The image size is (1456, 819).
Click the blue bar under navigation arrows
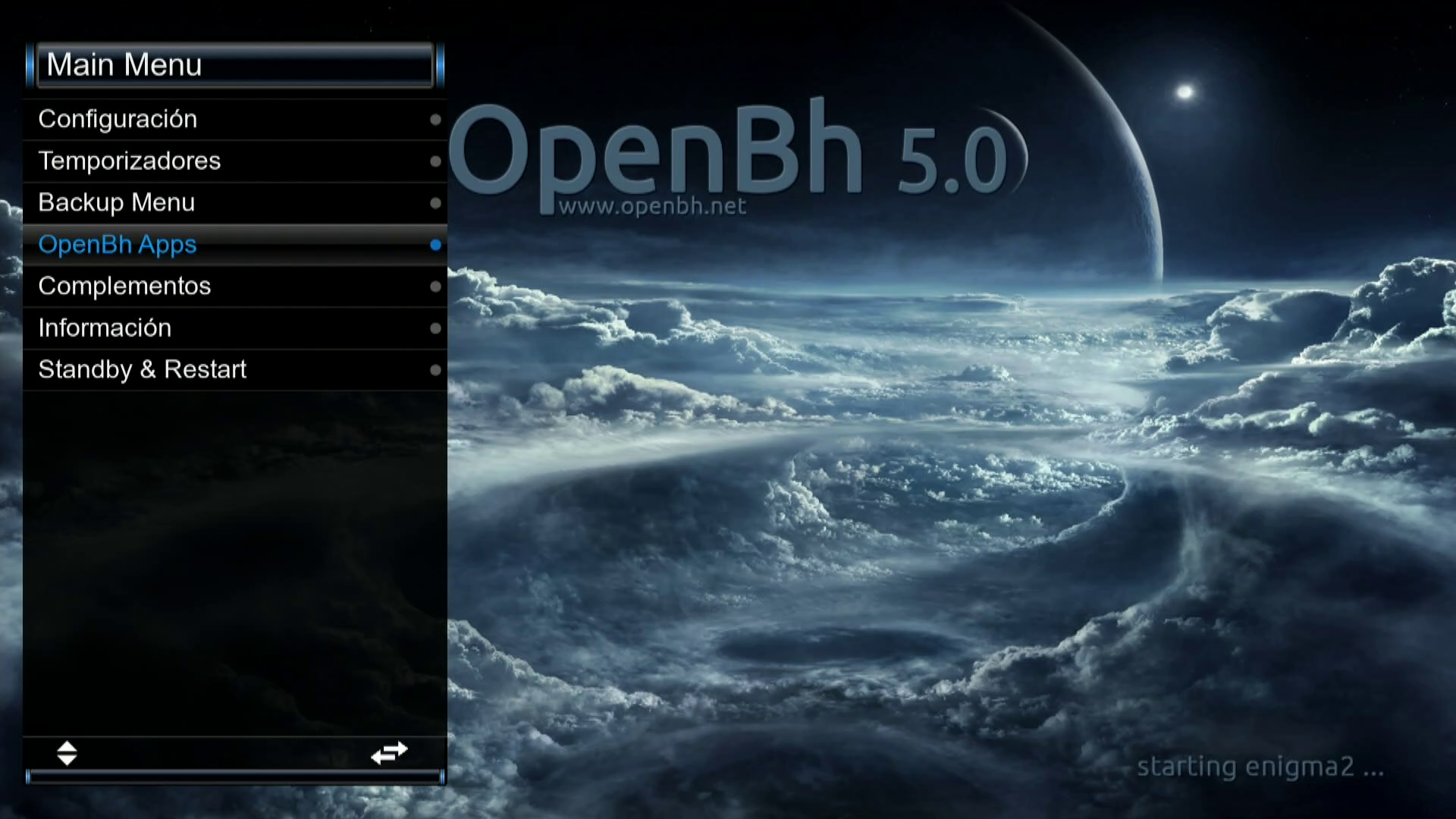point(235,776)
